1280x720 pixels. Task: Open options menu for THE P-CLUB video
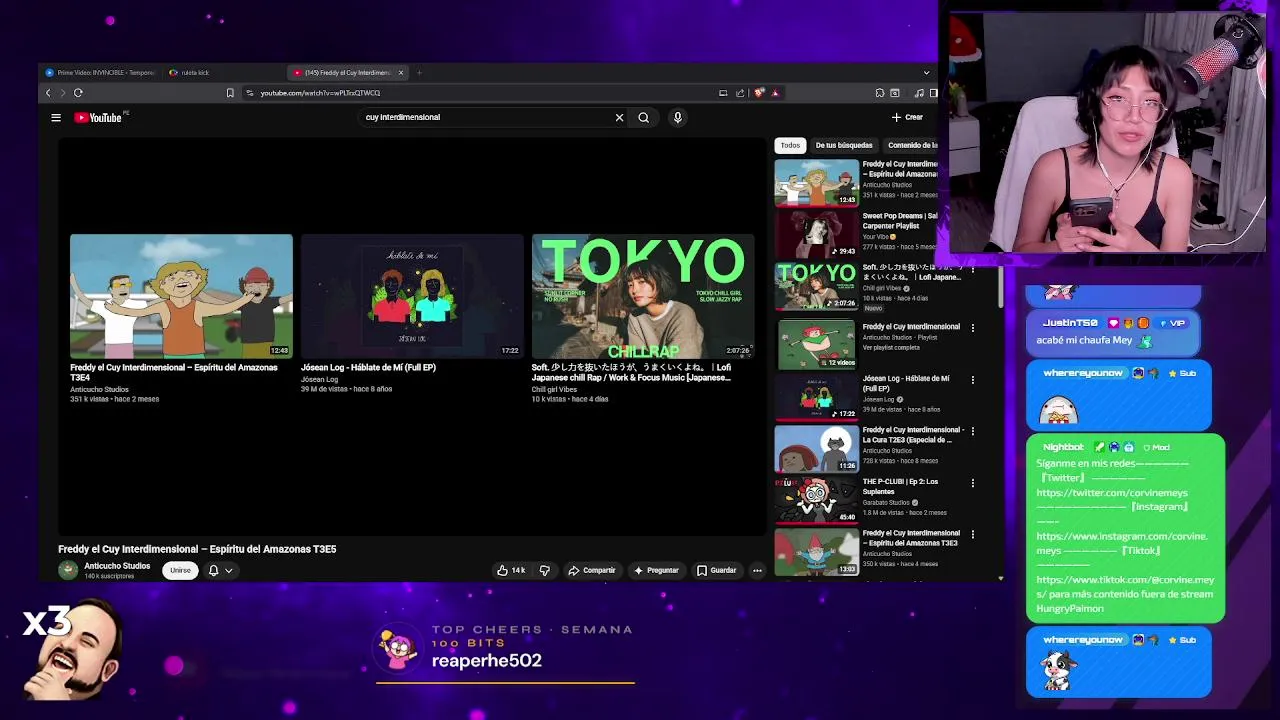pos(973,483)
